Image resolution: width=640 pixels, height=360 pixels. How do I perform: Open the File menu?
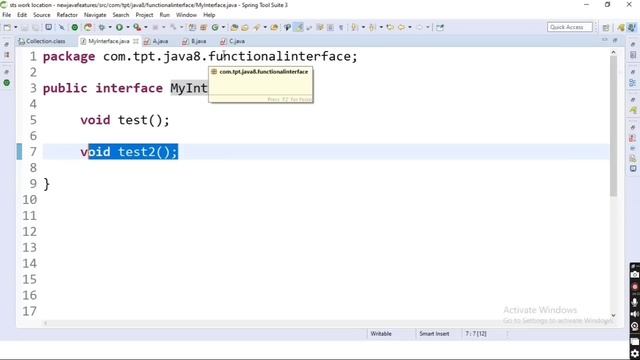[7, 15]
